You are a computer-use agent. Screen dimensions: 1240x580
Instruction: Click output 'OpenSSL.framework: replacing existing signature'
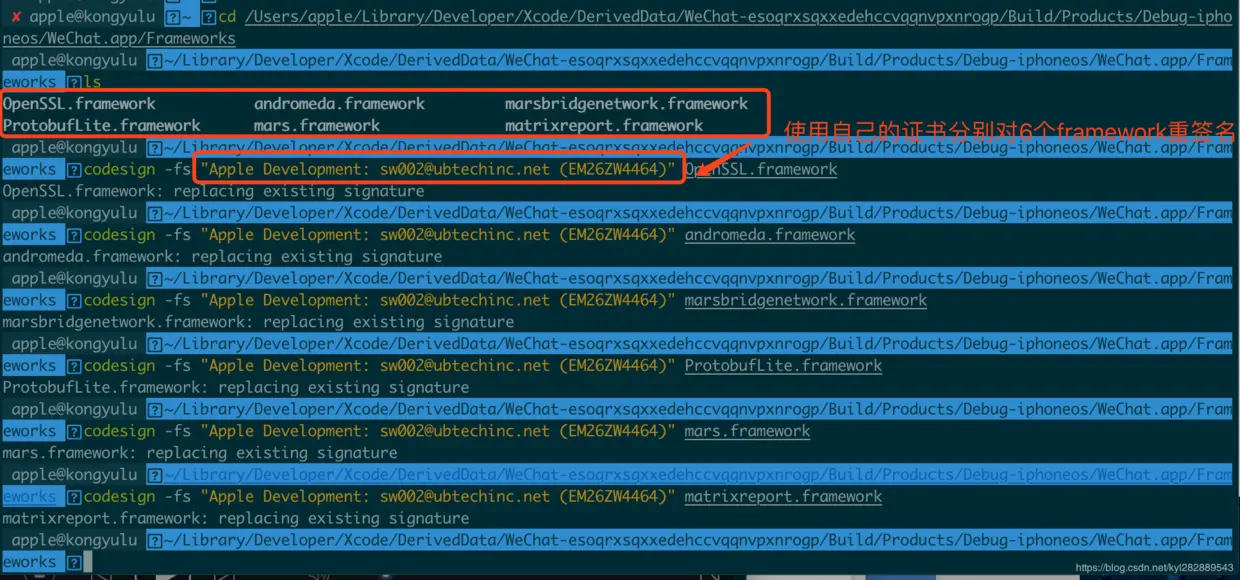[213, 191]
